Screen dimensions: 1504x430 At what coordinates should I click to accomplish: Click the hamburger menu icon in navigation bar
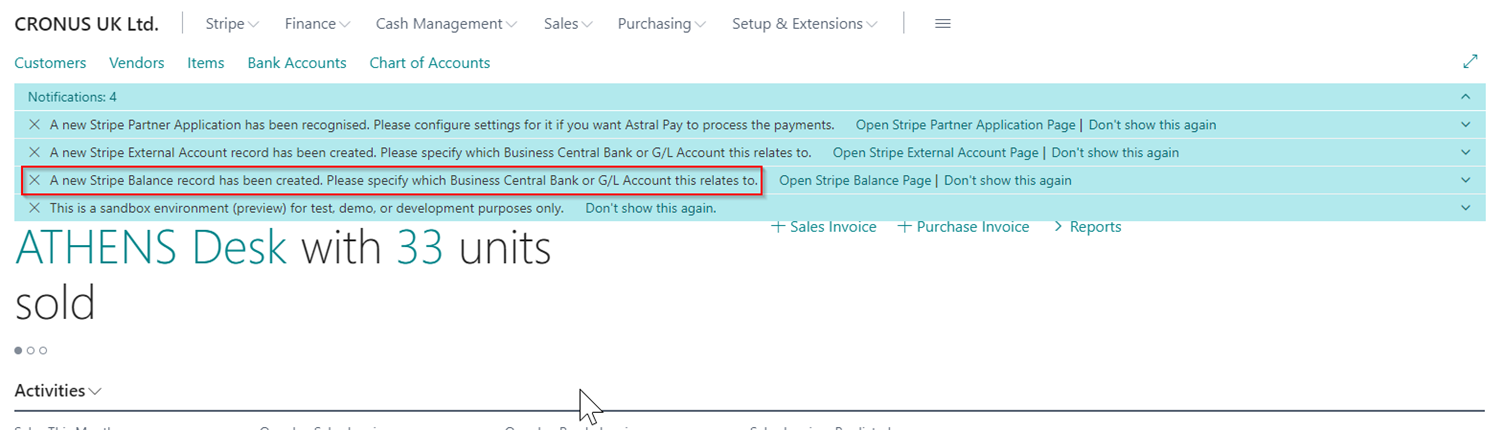942,24
